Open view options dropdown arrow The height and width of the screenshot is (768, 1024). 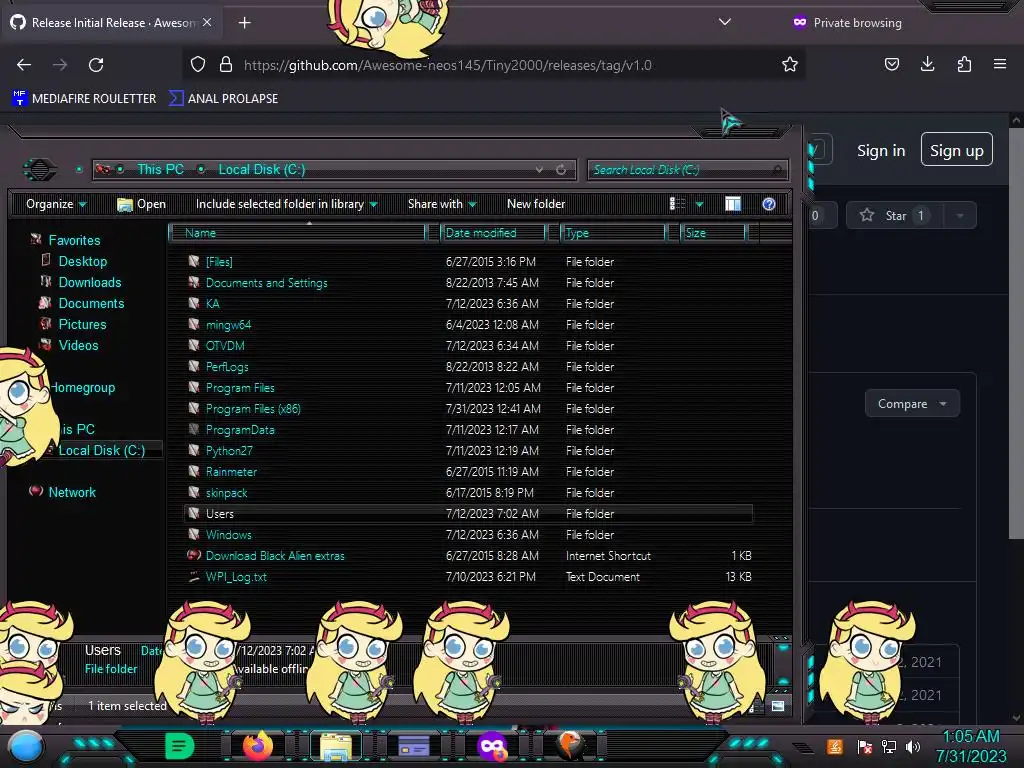coord(699,204)
